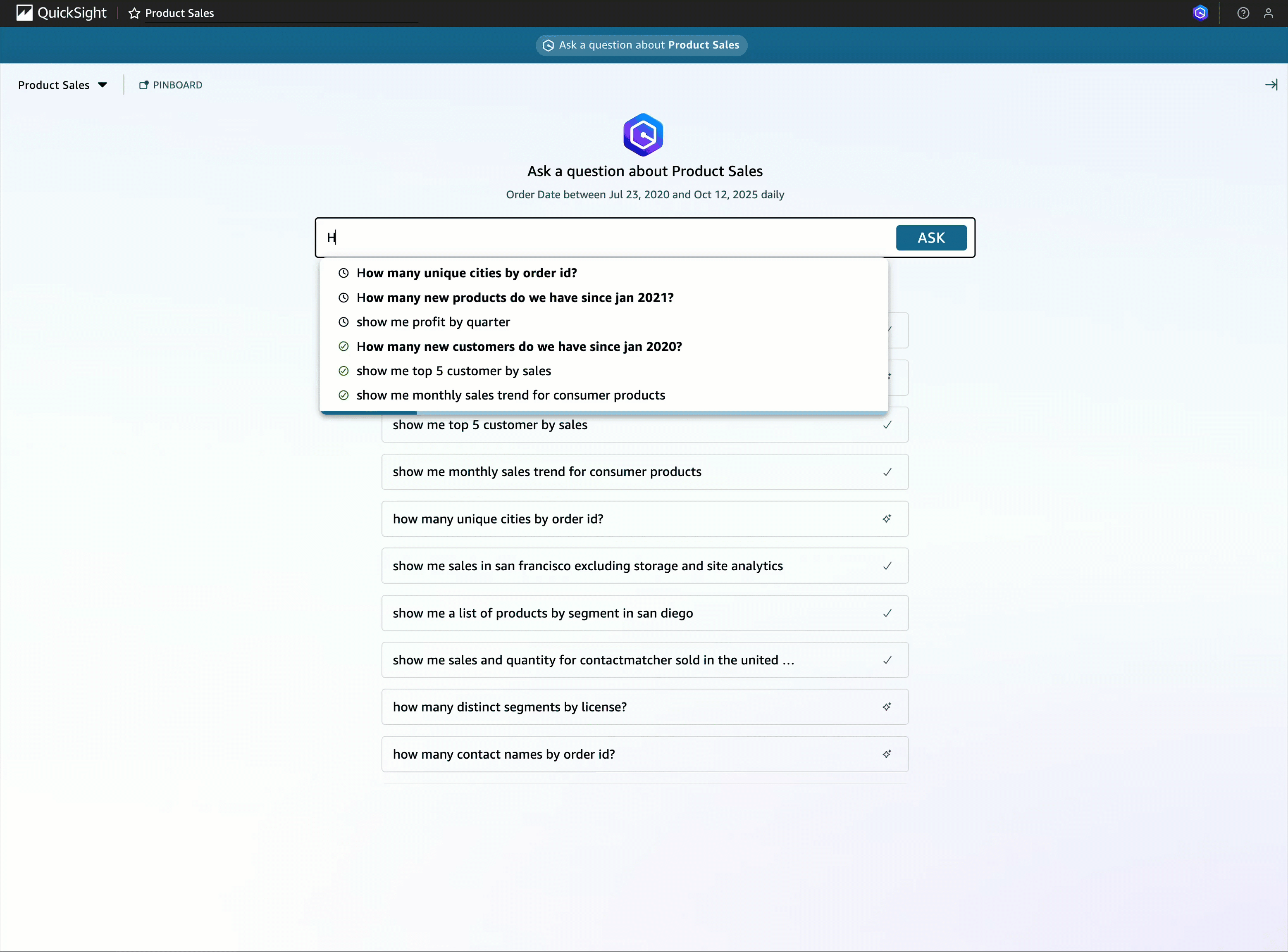1288x952 pixels.
Task: Choose suggestion 'show me profit by quarter'
Action: tap(433, 322)
